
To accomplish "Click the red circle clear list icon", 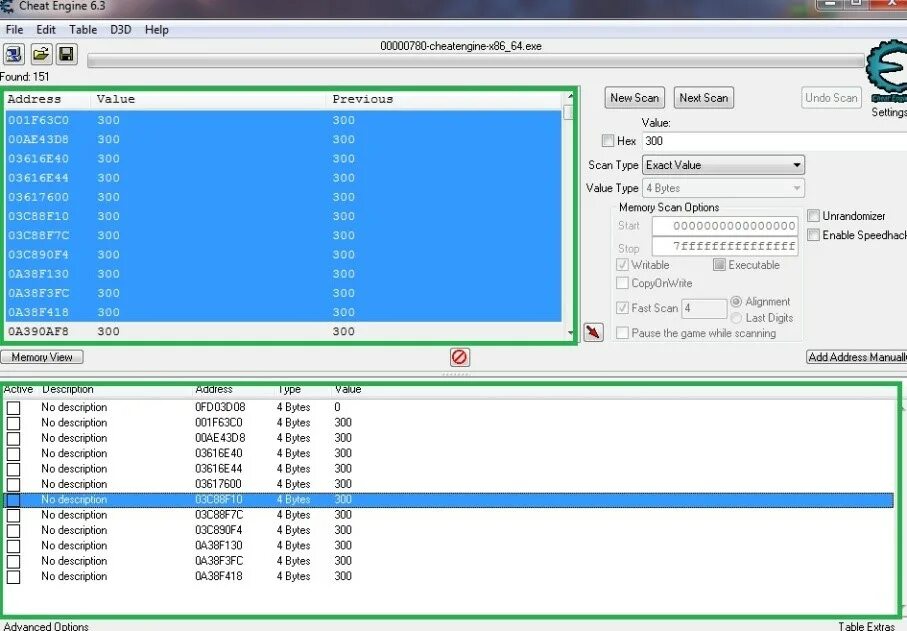I will (x=459, y=357).
